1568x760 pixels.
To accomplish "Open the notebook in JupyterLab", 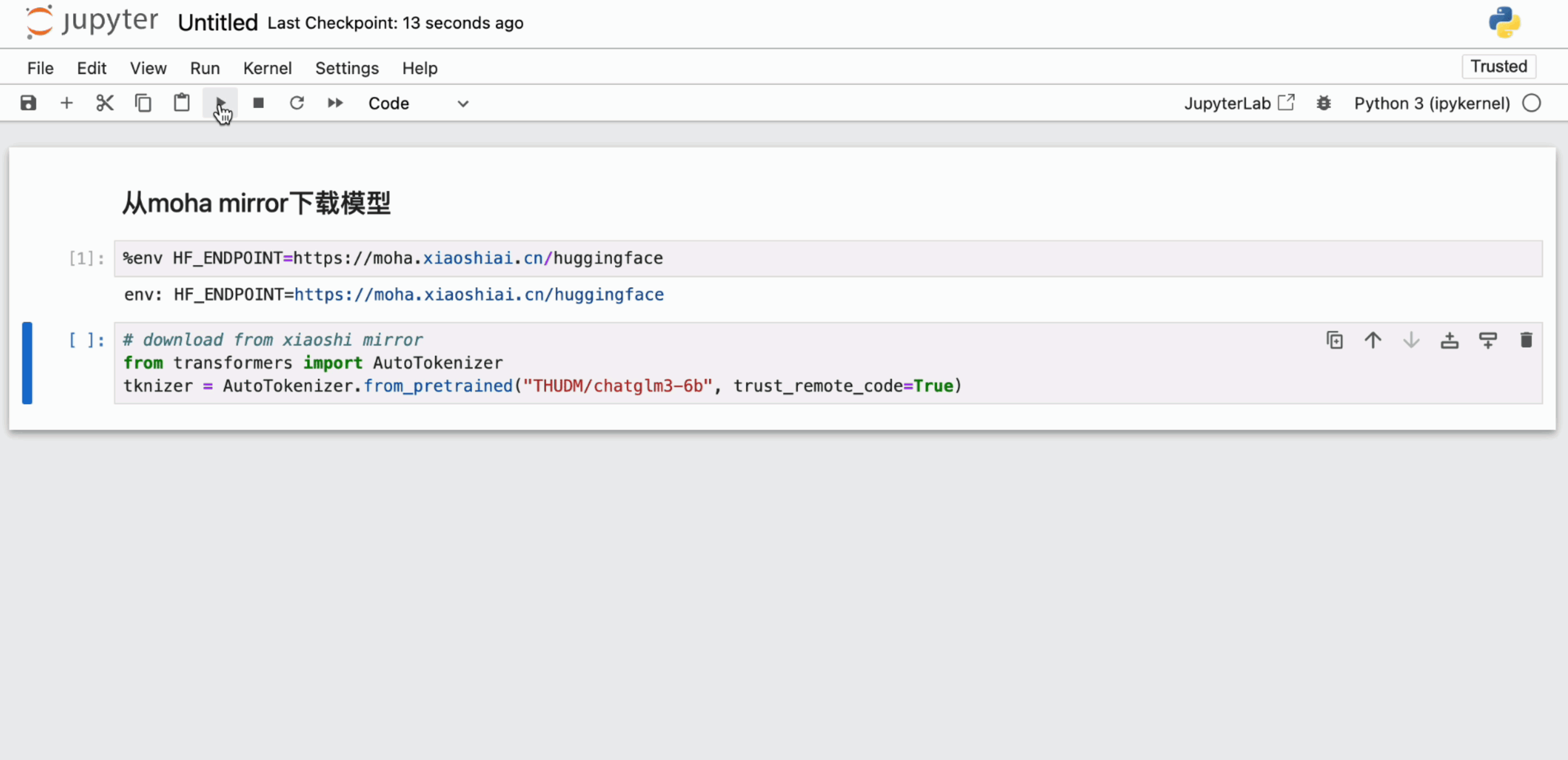I will (x=1239, y=103).
